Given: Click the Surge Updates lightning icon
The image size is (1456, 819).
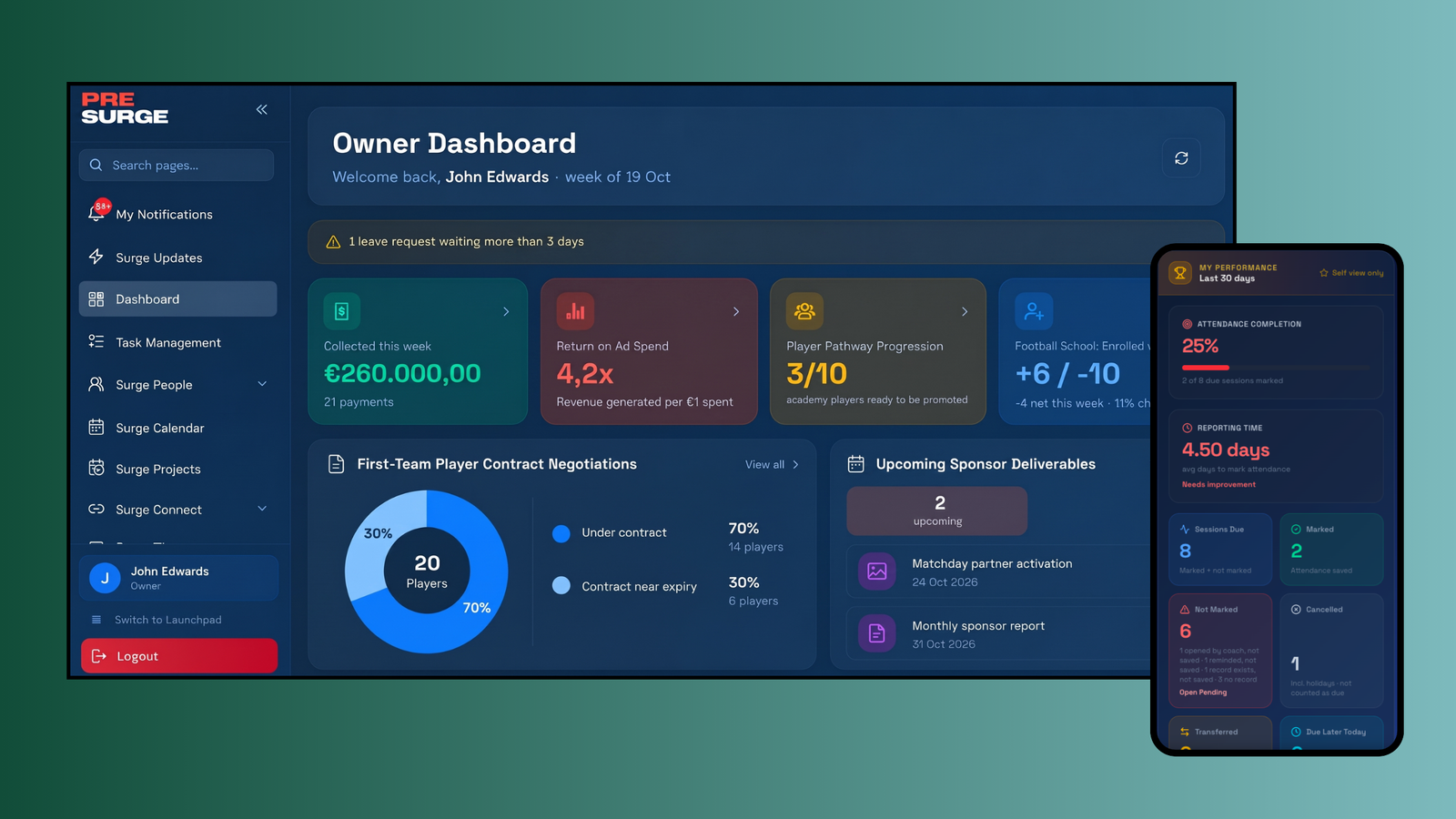Looking at the screenshot, I should (x=96, y=258).
